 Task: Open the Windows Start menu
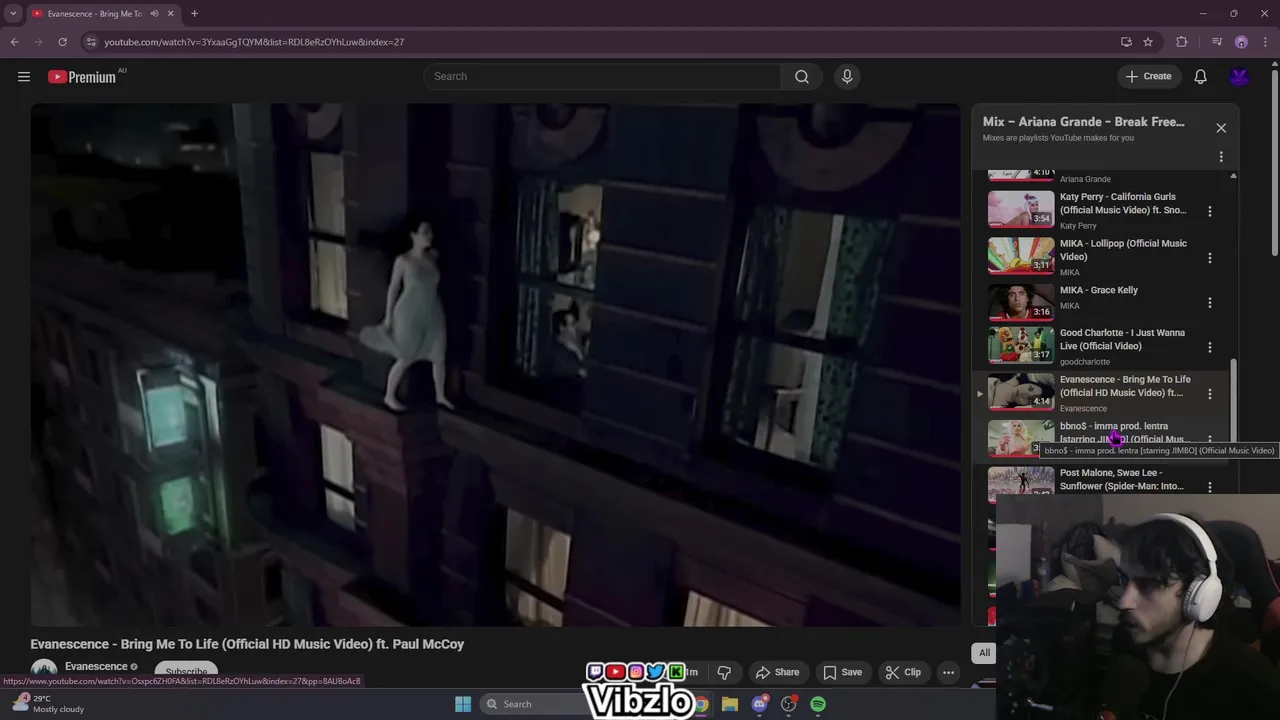click(x=463, y=704)
